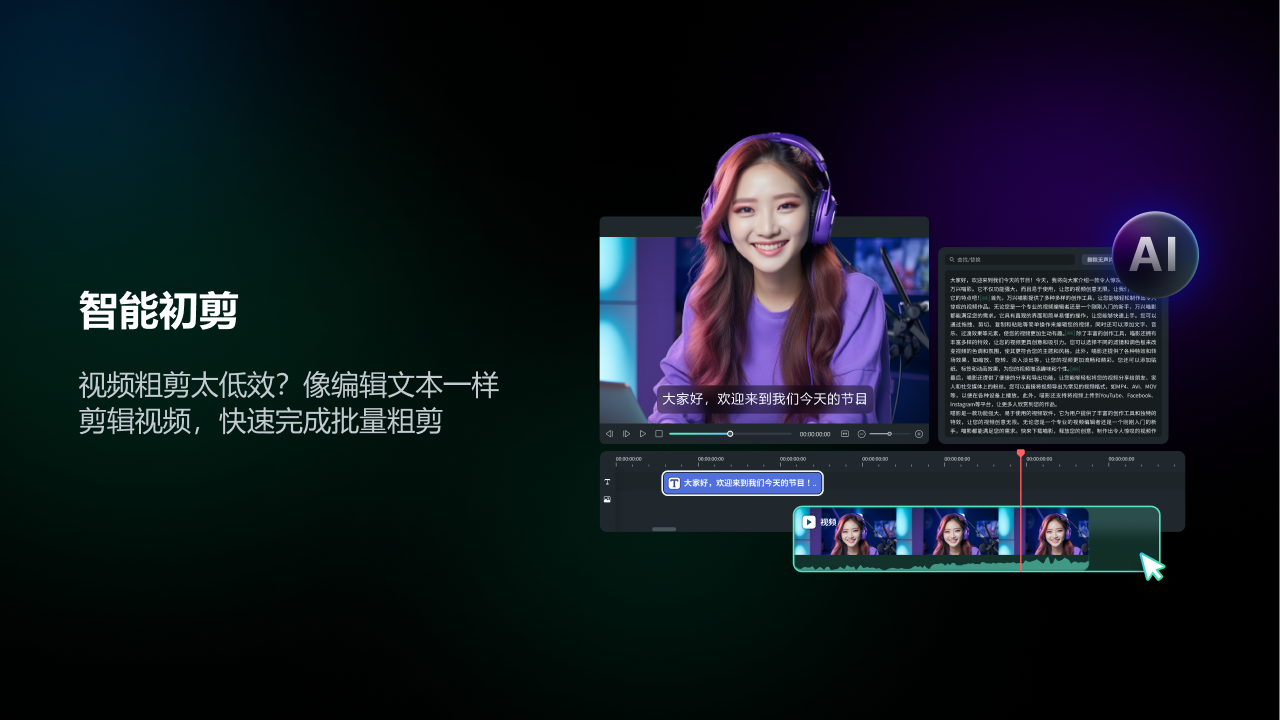The image size is (1280, 720).
Task: Click the zoom in plus icon
Action: point(919,434)
